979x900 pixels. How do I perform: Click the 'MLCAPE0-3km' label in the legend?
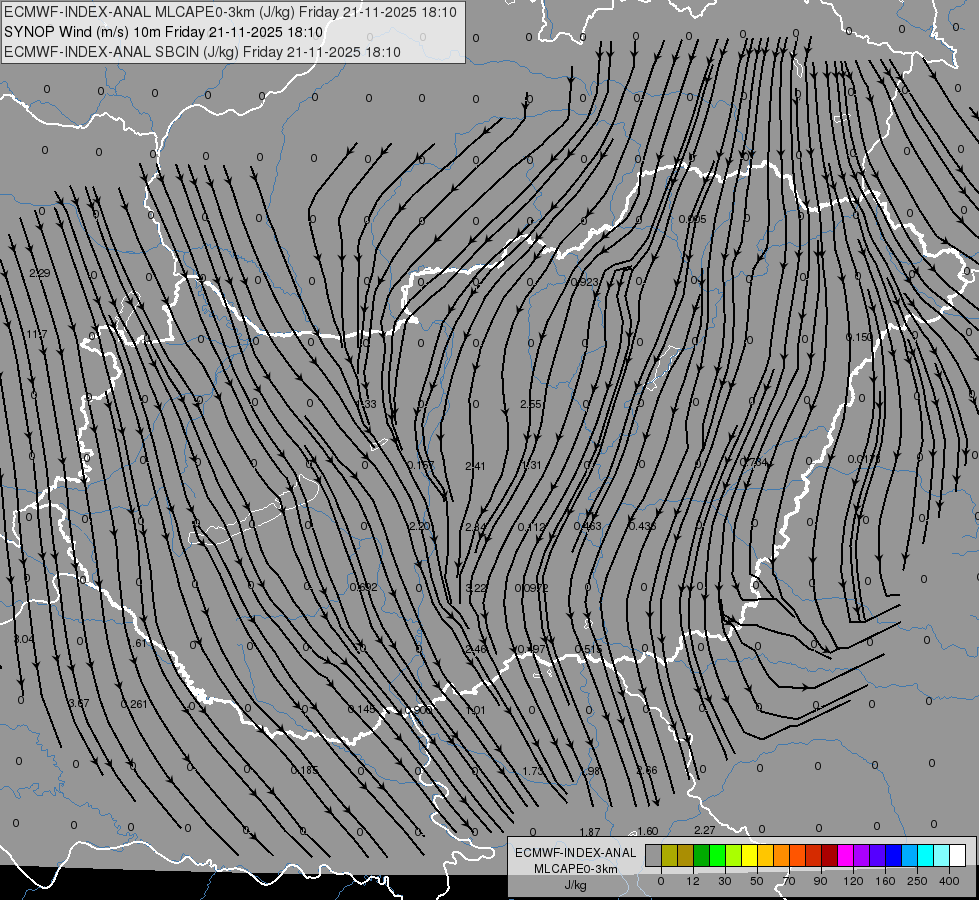[x=576, y=869]
